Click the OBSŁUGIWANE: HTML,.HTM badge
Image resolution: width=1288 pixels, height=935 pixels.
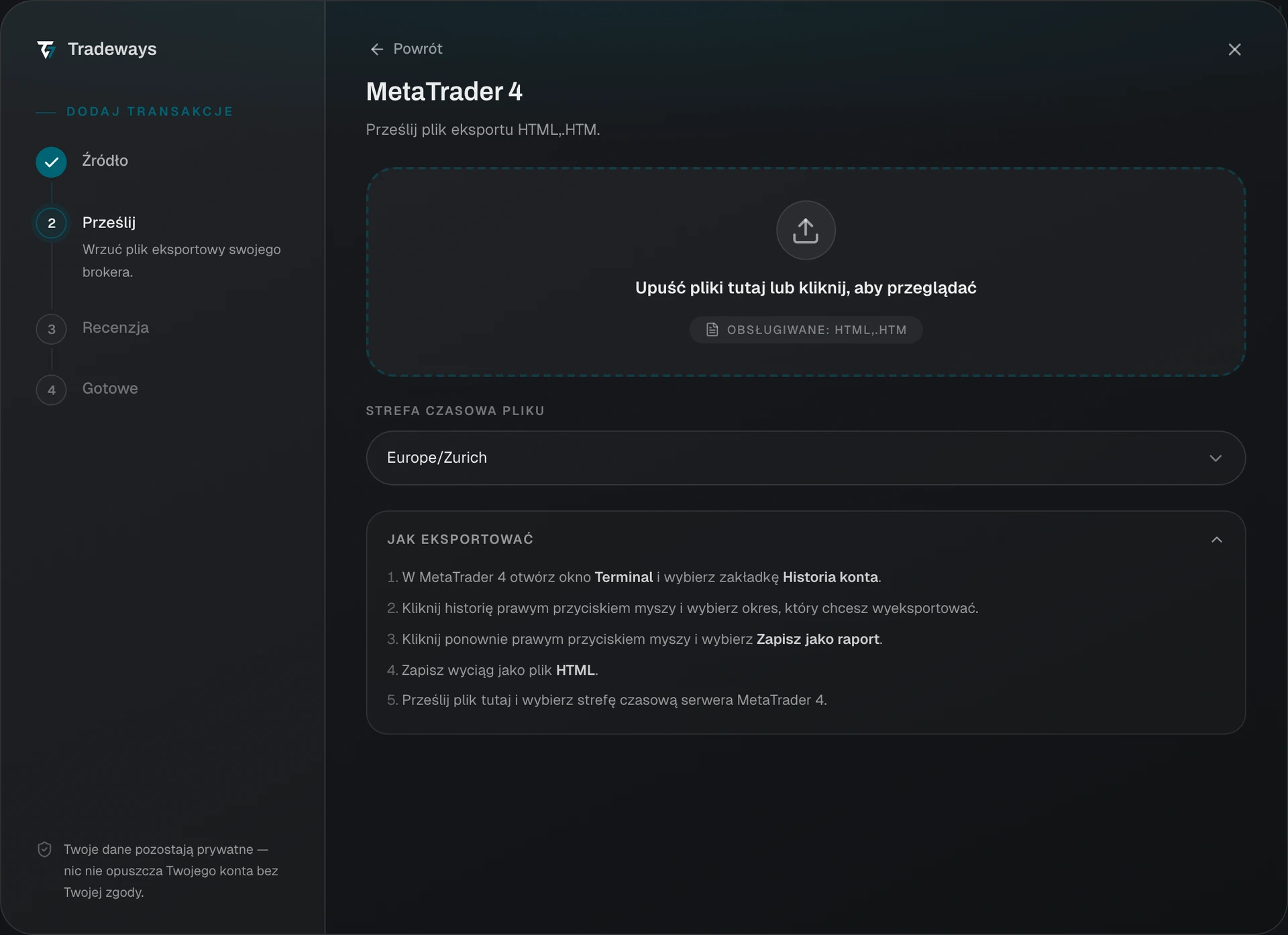[806, 330]
